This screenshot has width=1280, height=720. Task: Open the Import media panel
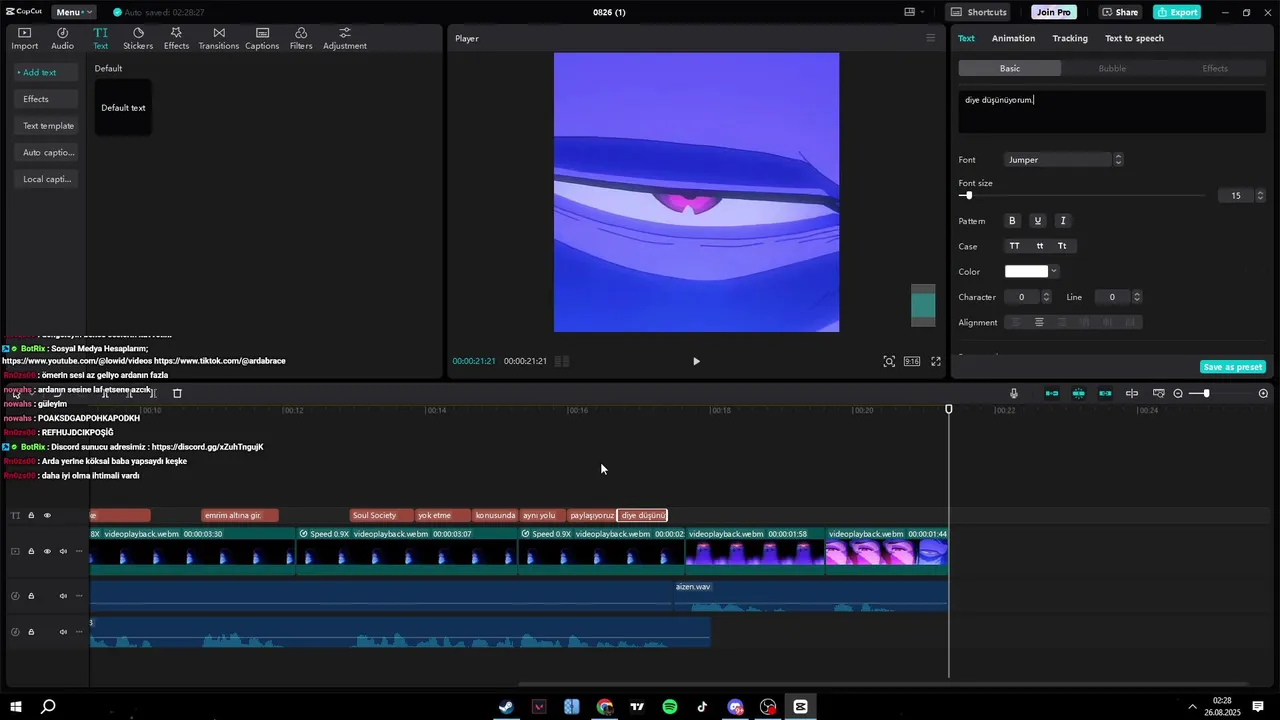24,38
